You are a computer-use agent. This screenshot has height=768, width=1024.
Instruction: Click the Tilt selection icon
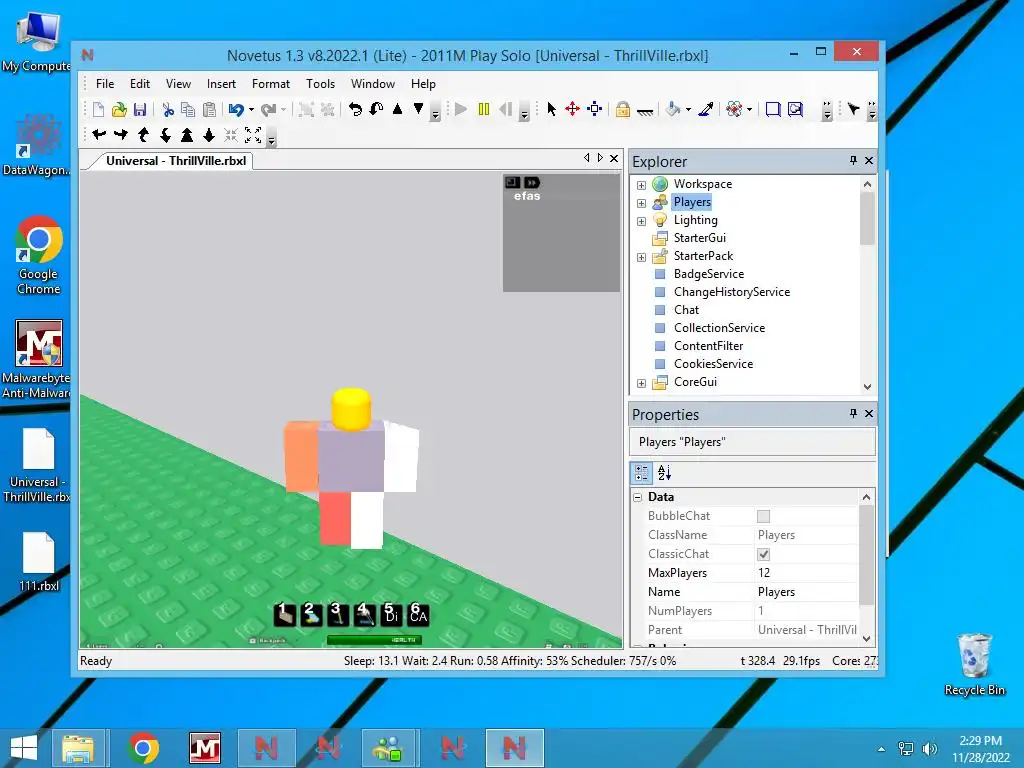tap(376, 110)
